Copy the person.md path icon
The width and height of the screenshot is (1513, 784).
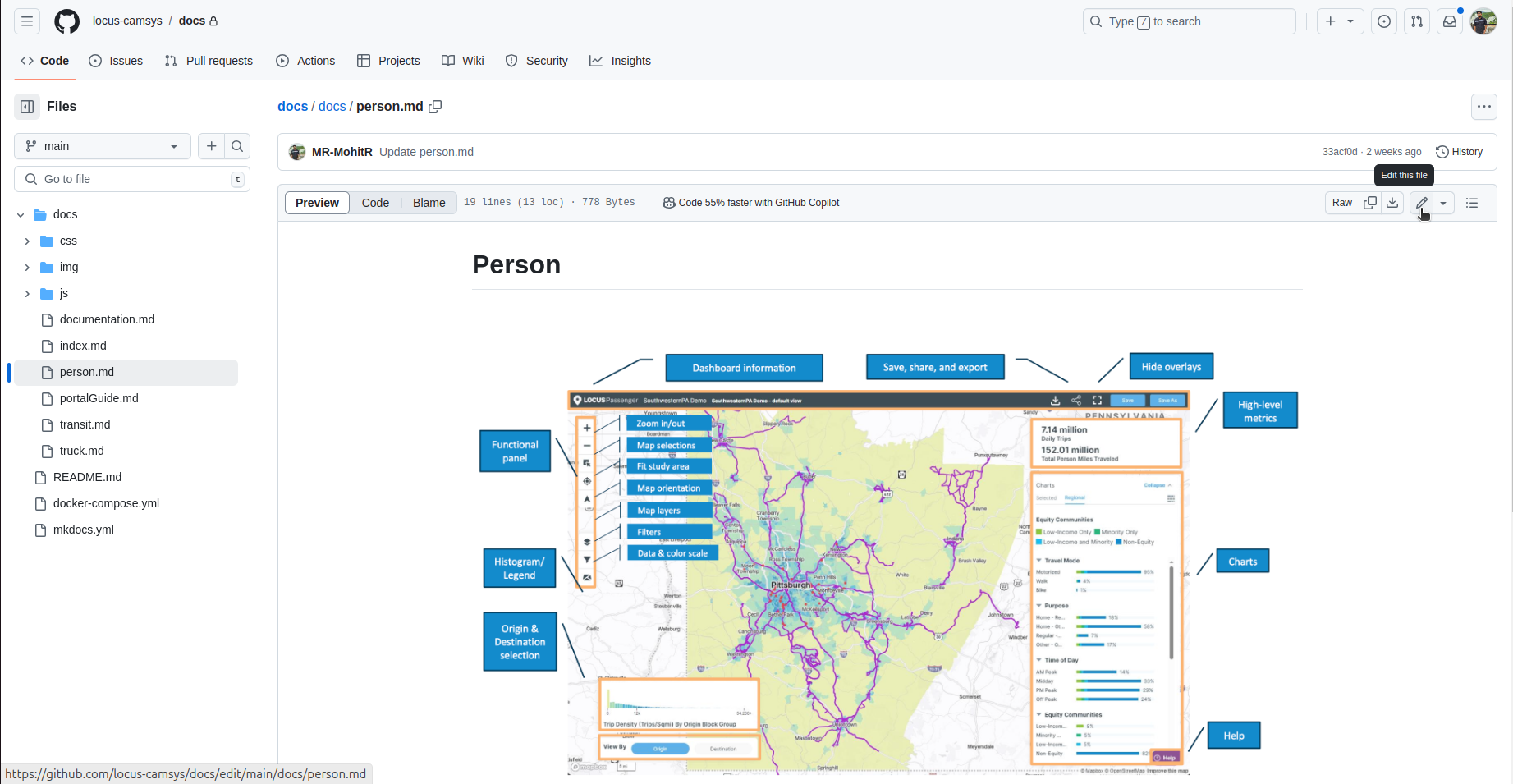pos(435,107)
